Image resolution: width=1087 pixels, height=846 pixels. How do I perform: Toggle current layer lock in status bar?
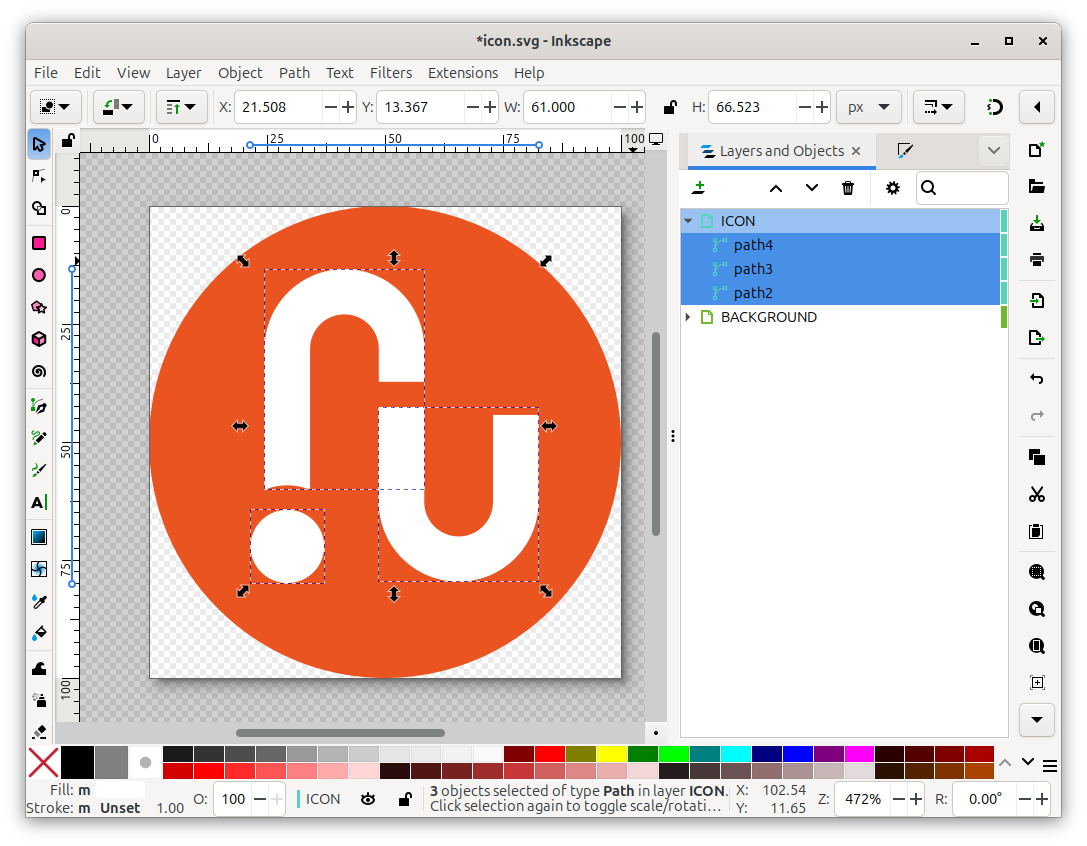pyautogui.click(x=406, y=799)
